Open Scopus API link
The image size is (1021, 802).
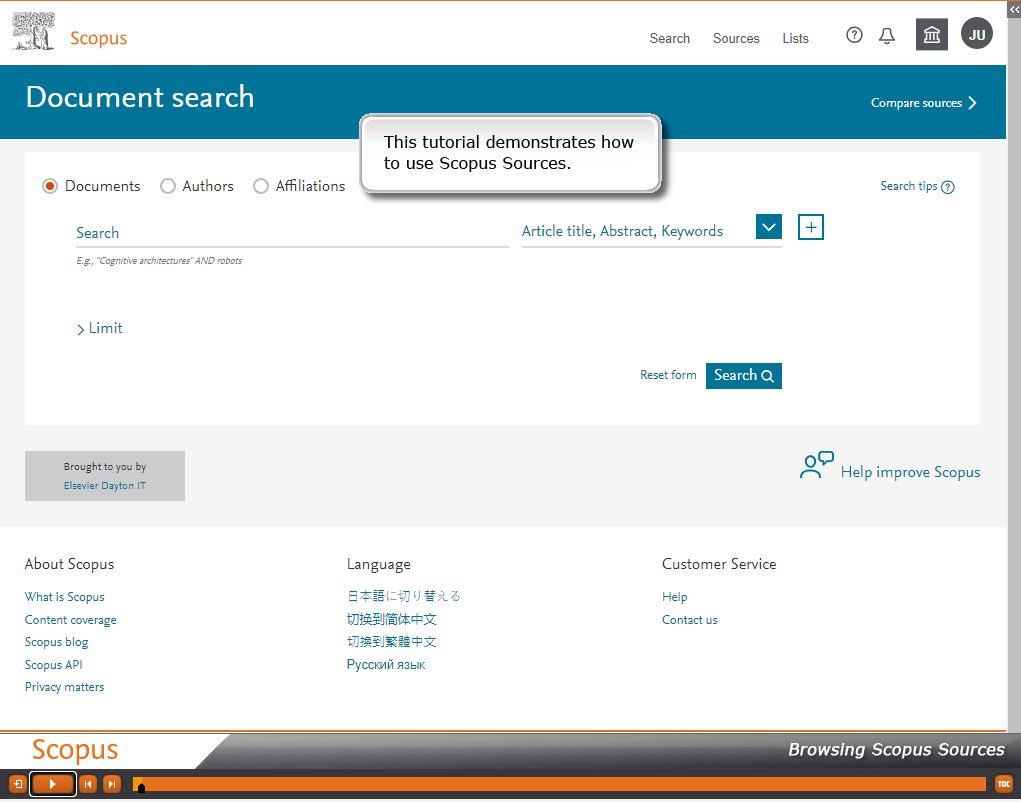53,665
